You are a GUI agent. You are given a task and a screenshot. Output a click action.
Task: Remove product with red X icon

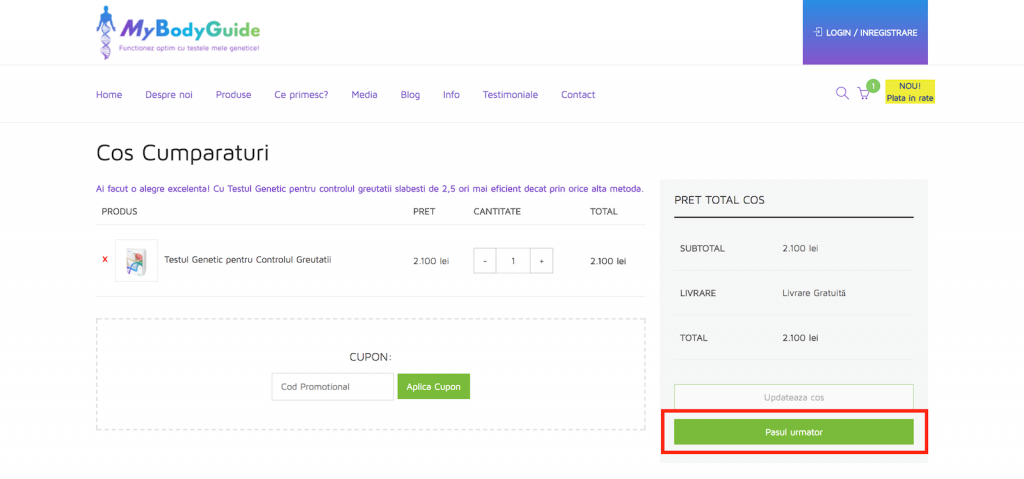coord(105,260)
